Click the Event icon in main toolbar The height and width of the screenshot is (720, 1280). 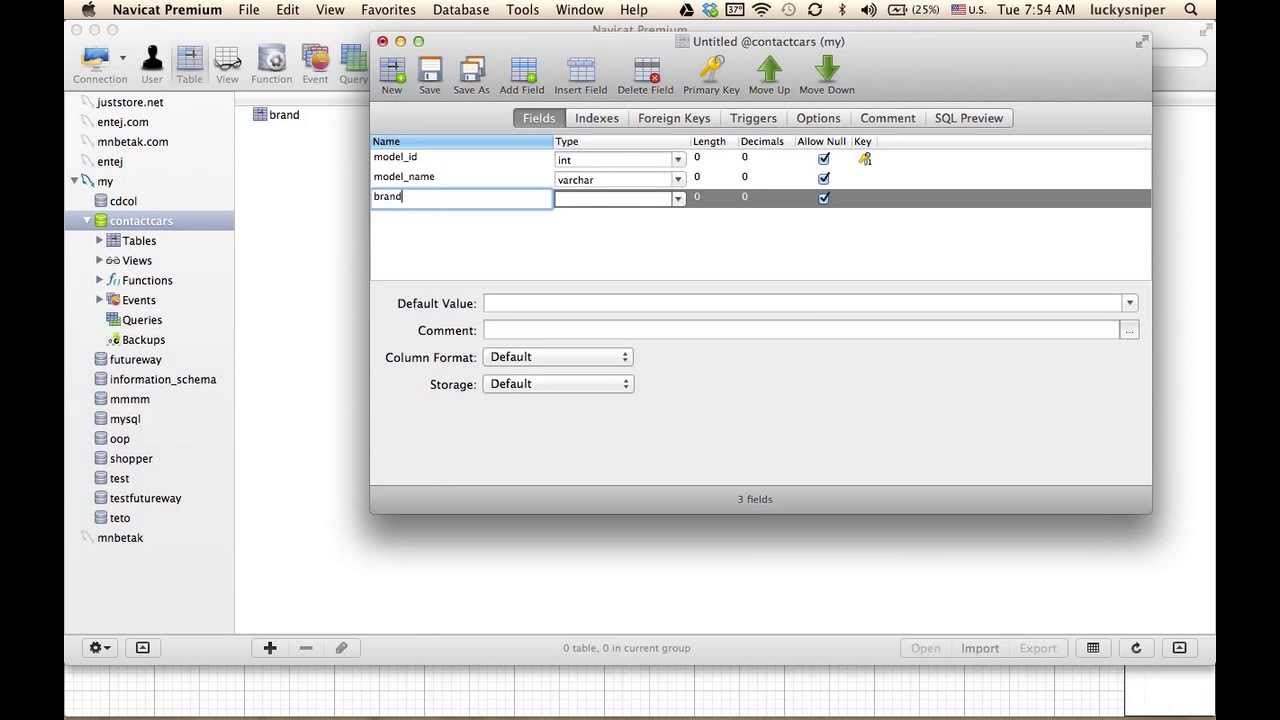315,58
